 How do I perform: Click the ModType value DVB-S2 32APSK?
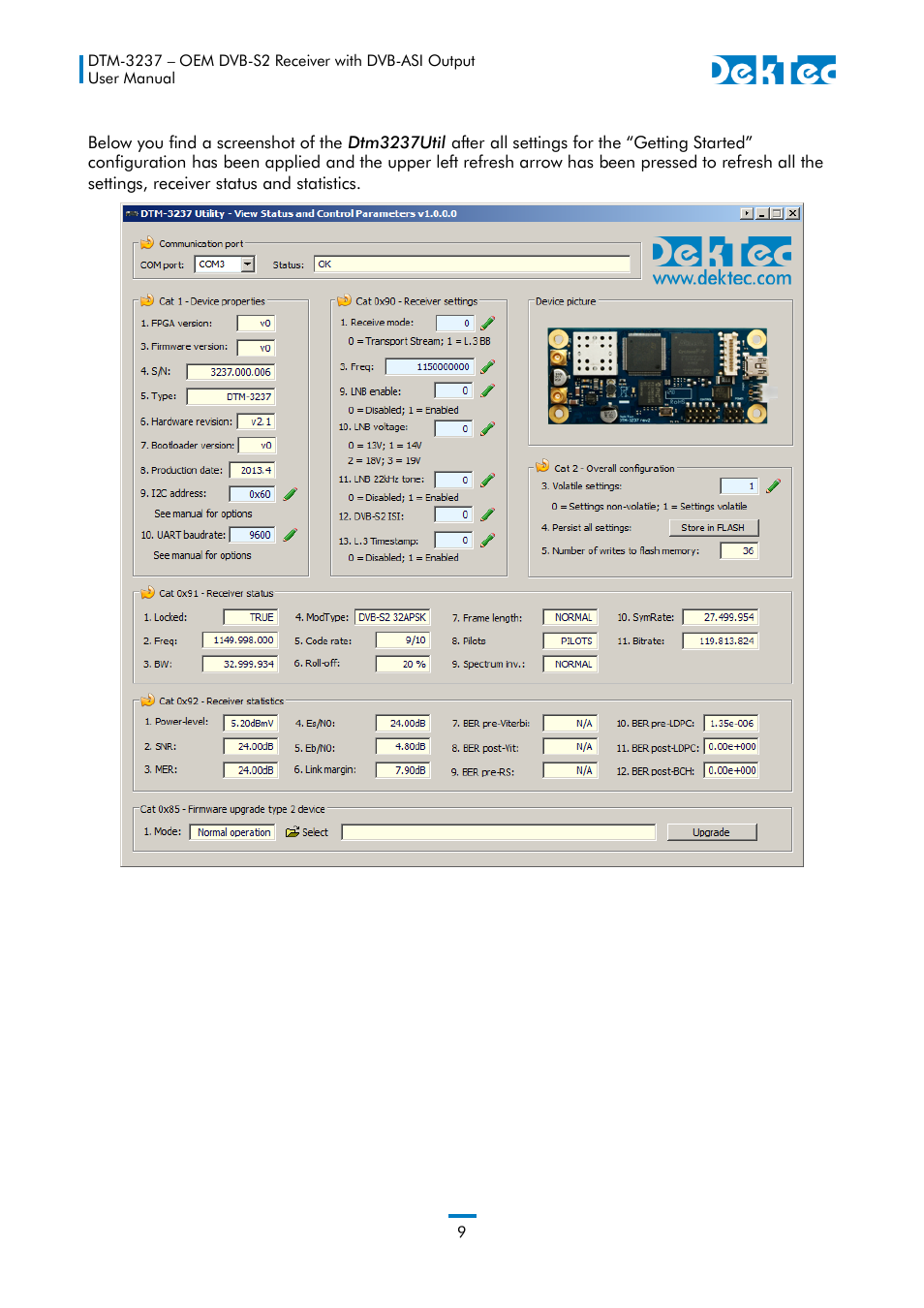pos(391,617)
